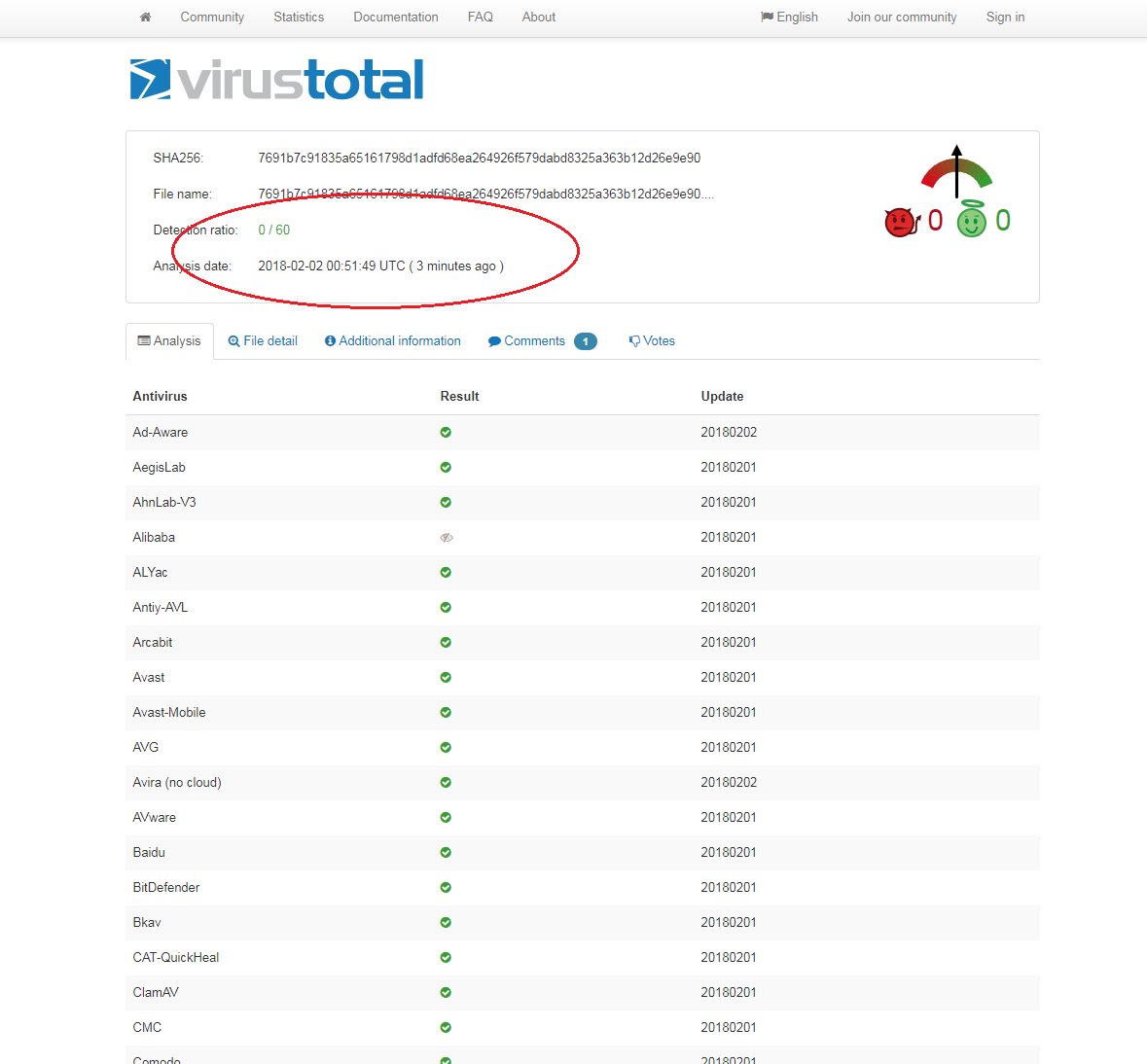Click Antiy-AVL clean result checkmark
This screenshot has width=1147, height=1064.
[446, 607]
